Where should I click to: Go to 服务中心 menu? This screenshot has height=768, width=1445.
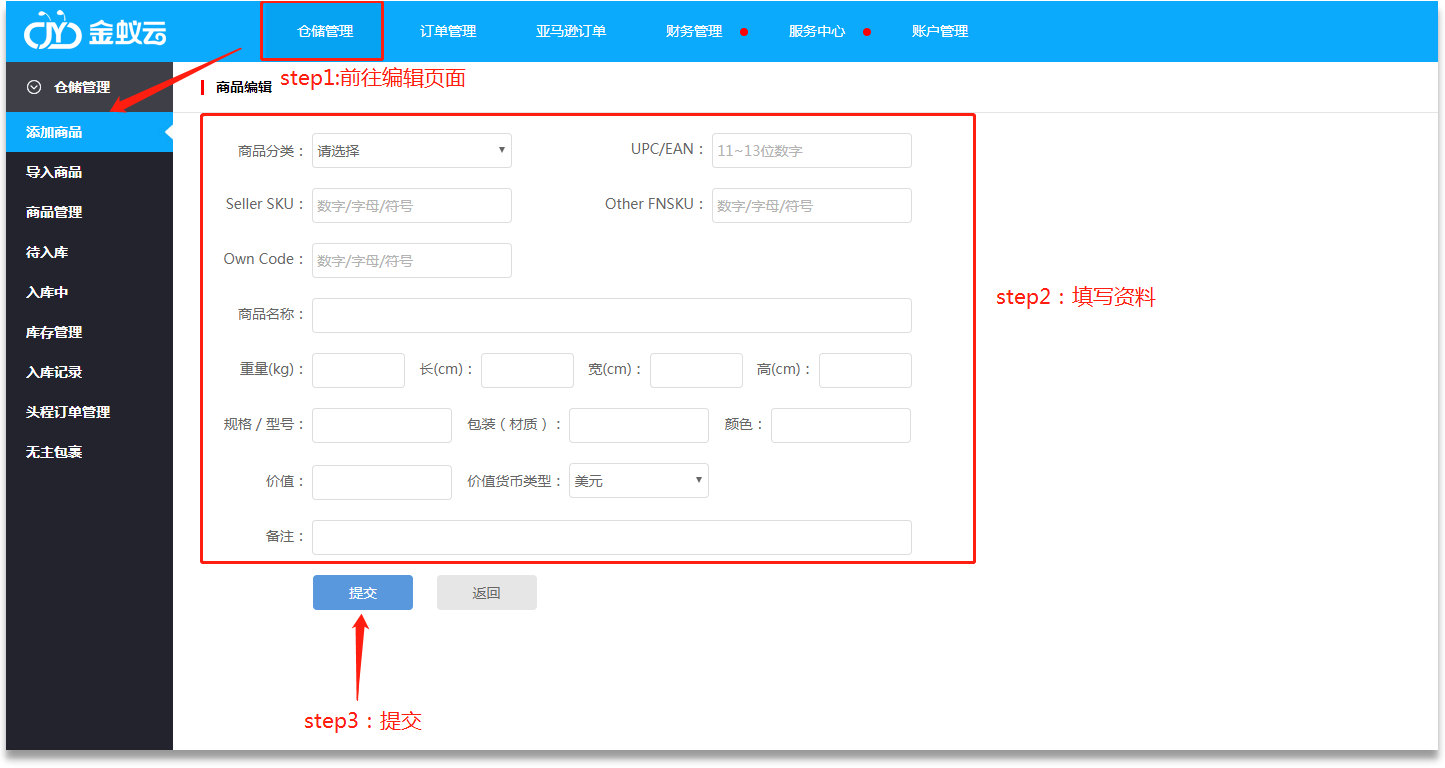point(817,32)
